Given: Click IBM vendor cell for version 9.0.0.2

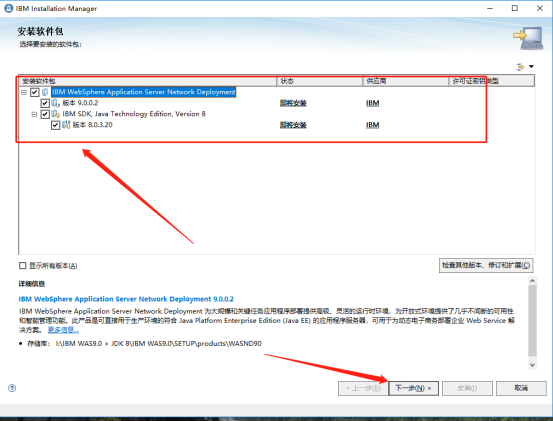Looking at the screenshot, I should tap(372, 103).
